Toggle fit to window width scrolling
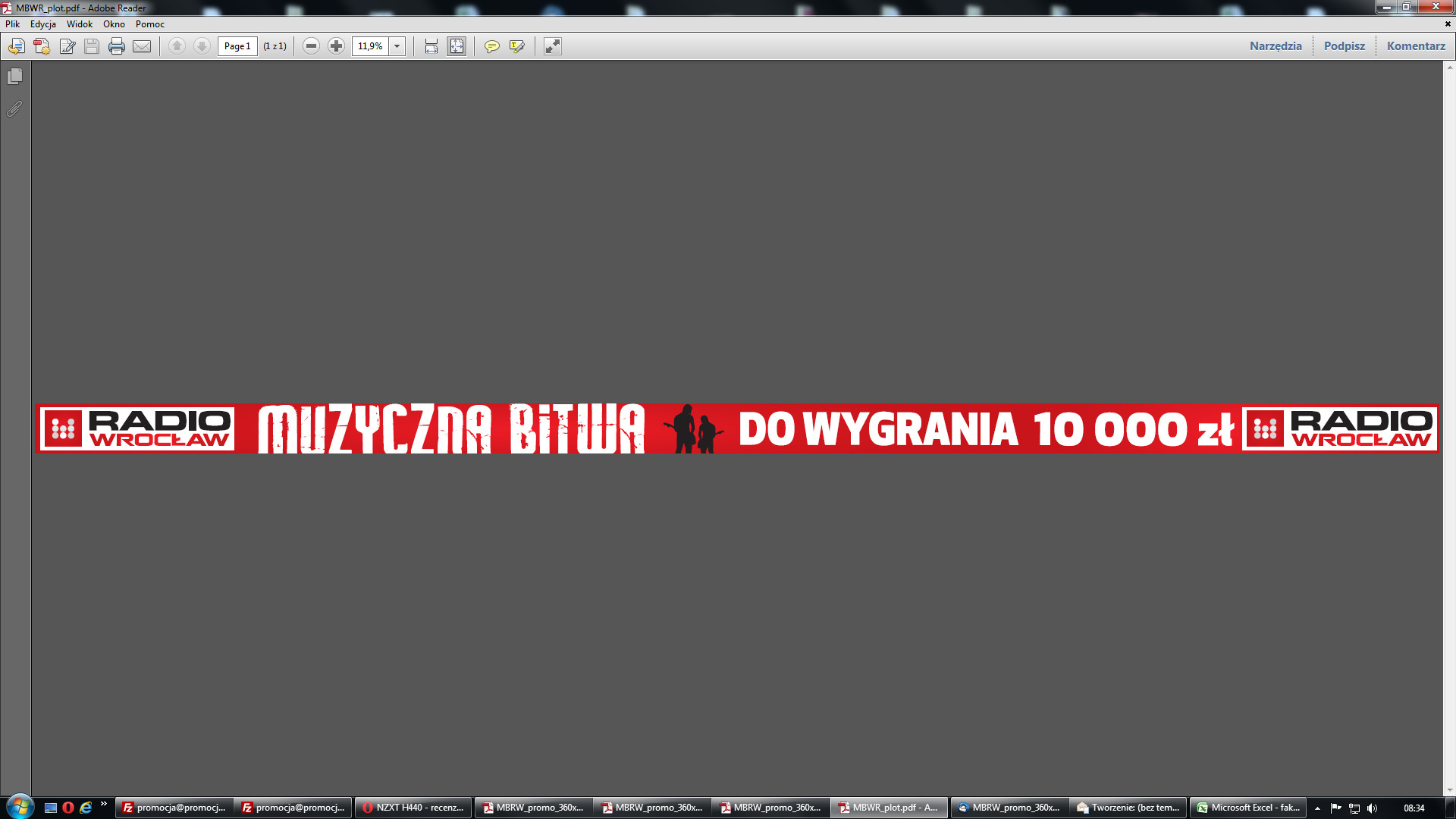Screen dimensions: 1456x819 click(x=431, y=46)
